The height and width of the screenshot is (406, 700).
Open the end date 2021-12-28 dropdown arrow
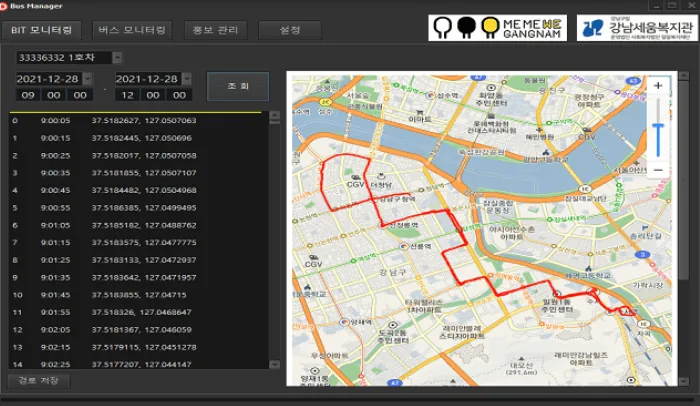[x=187, y=79]
